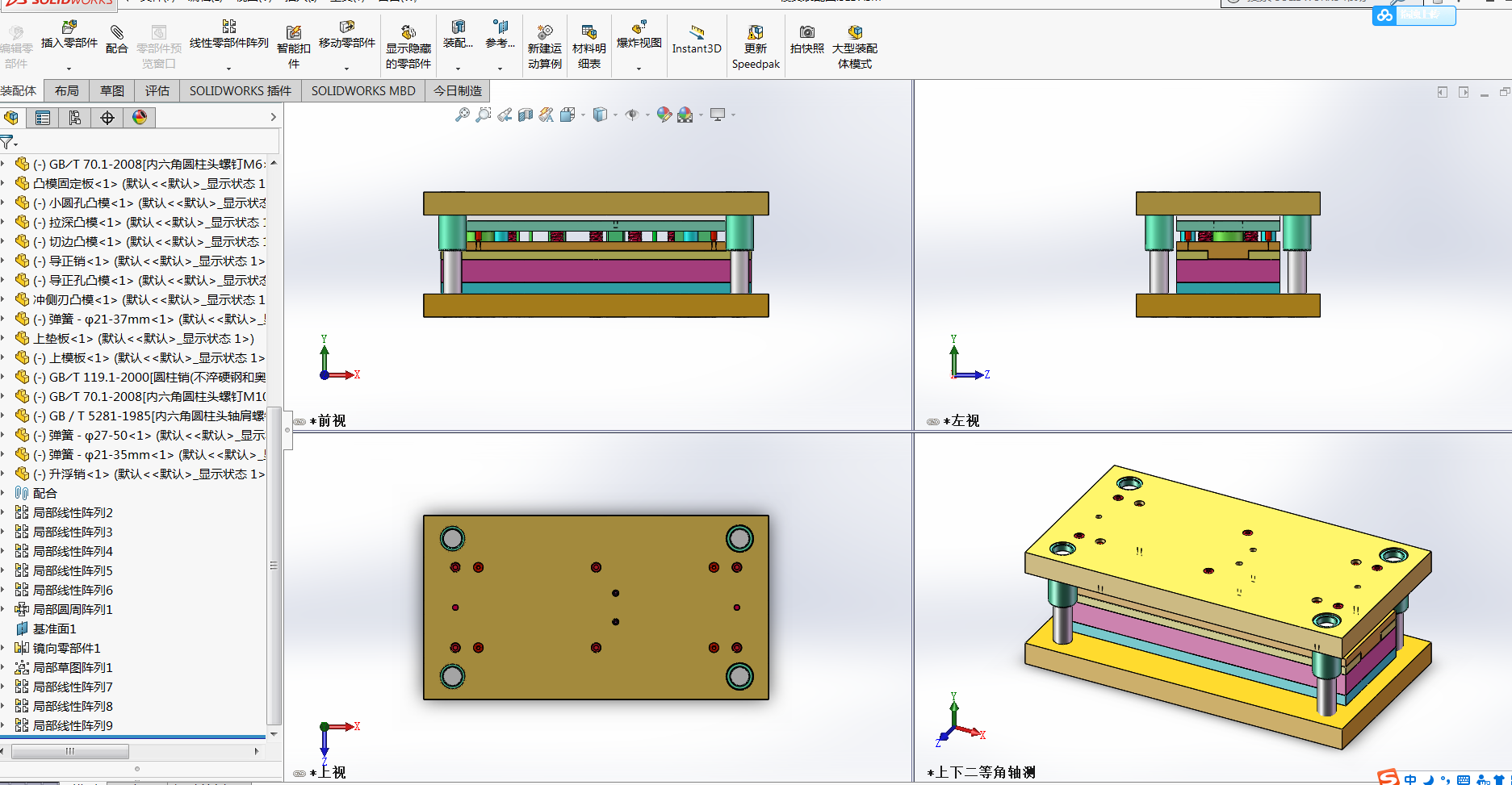Select 局部圆周阵列1 feature
Image resolution: width=1512 pixels, height=785 pixels.
pyautogui.click(x=64, y=609)
